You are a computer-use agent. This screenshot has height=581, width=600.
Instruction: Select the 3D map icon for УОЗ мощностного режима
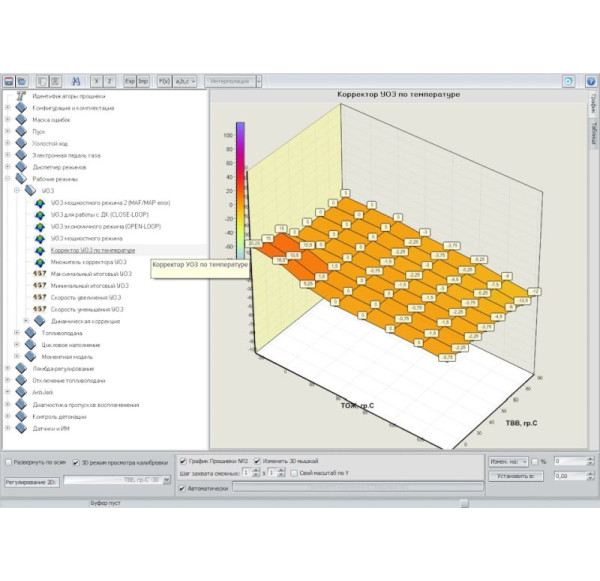pos(40,239)
